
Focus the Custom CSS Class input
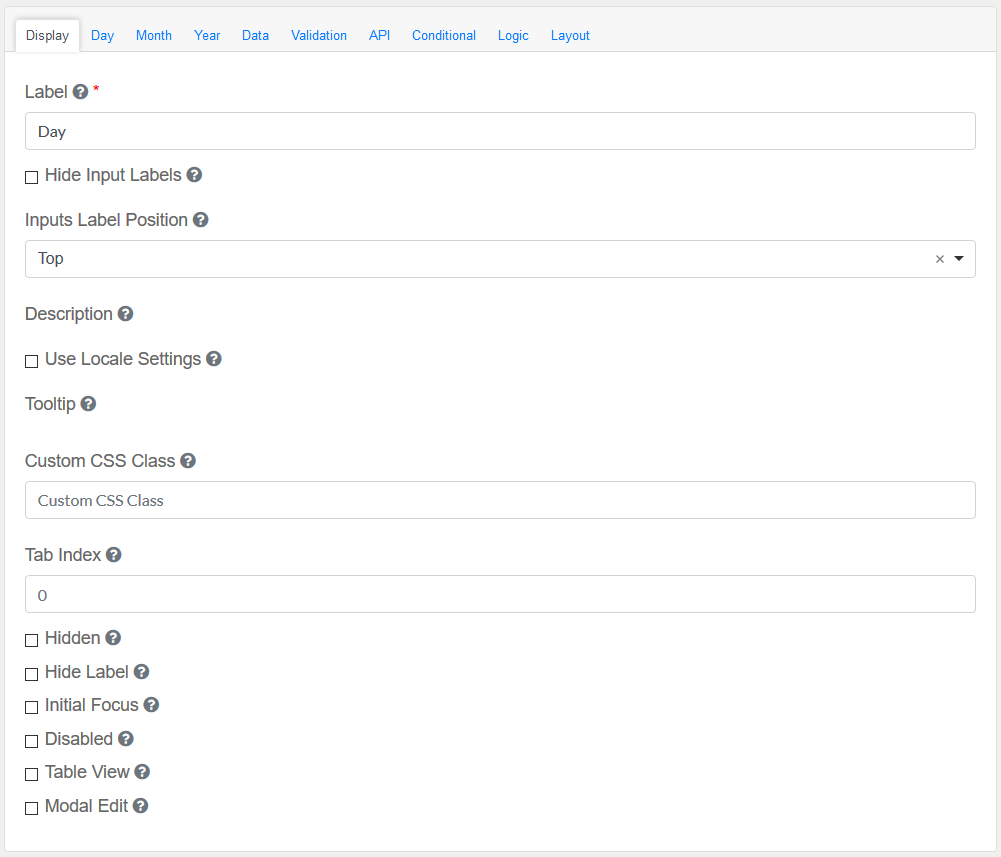pyautogui.click(x=500, y=500)
